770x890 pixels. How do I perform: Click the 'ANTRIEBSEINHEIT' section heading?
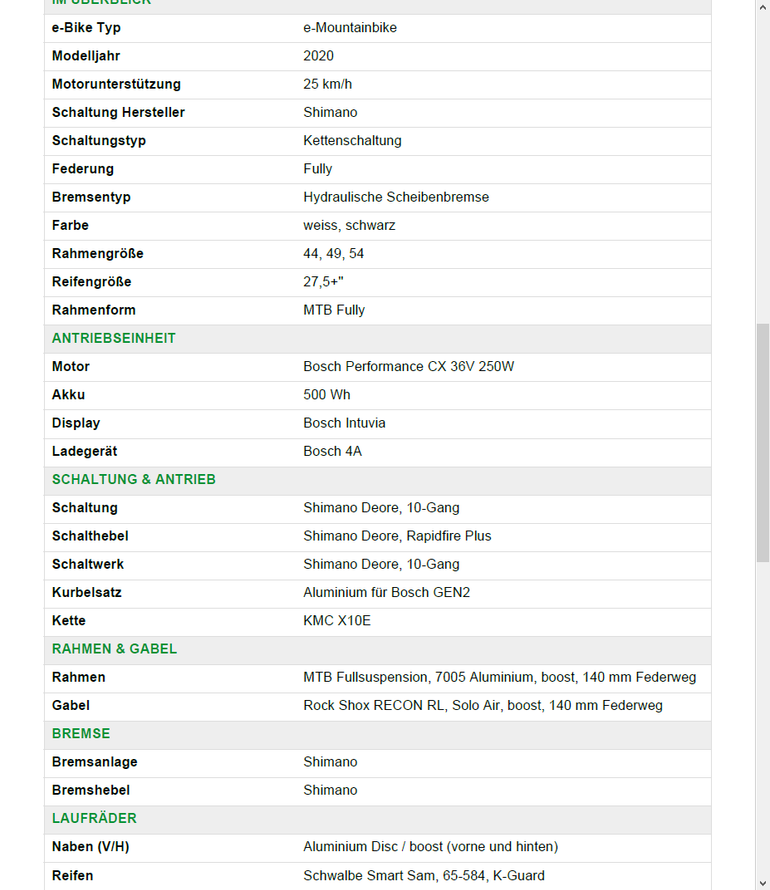[114, 338]
